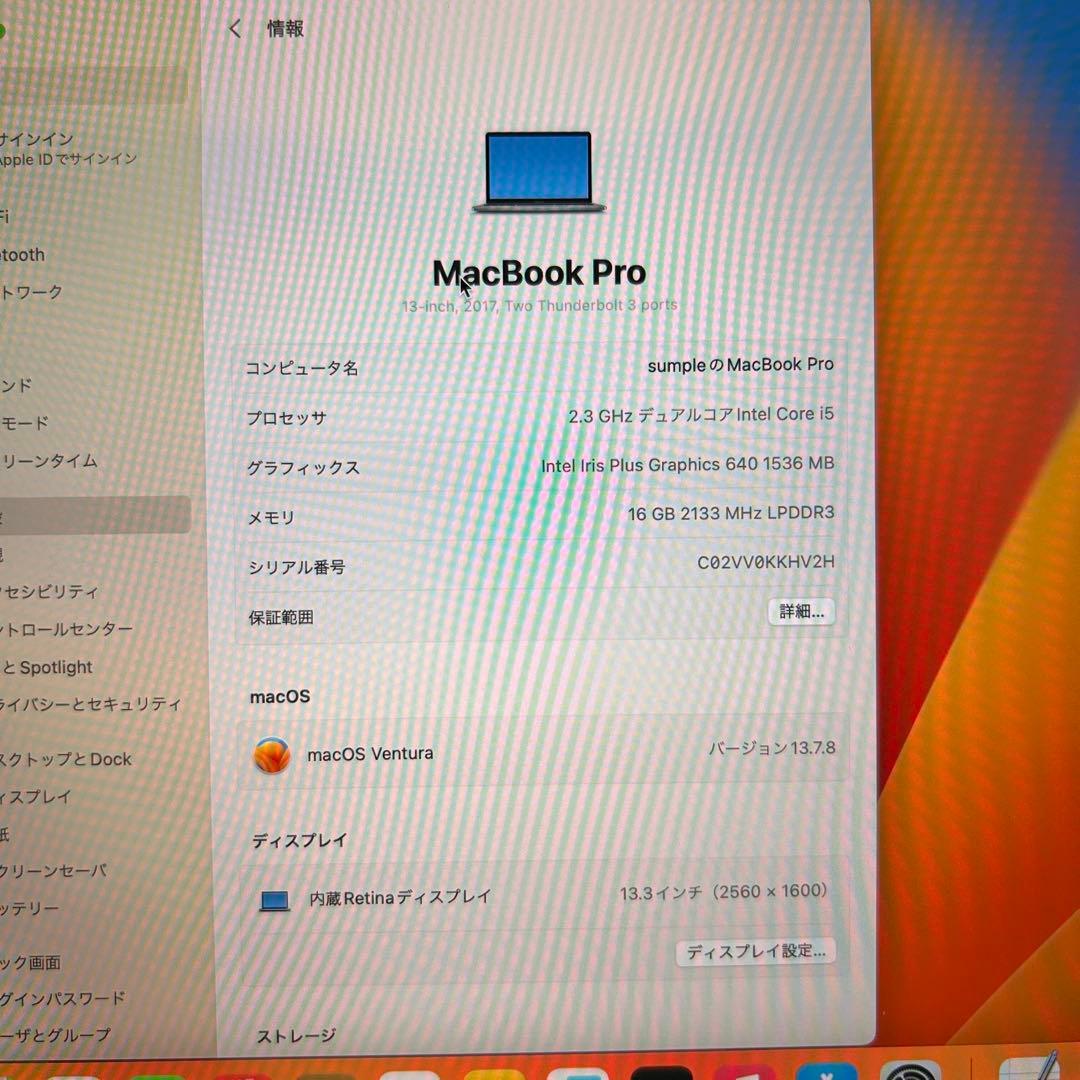The image size is (1080, 1080).
Task: Click the macOS Ventura app icon
Action: click(271, 752)
